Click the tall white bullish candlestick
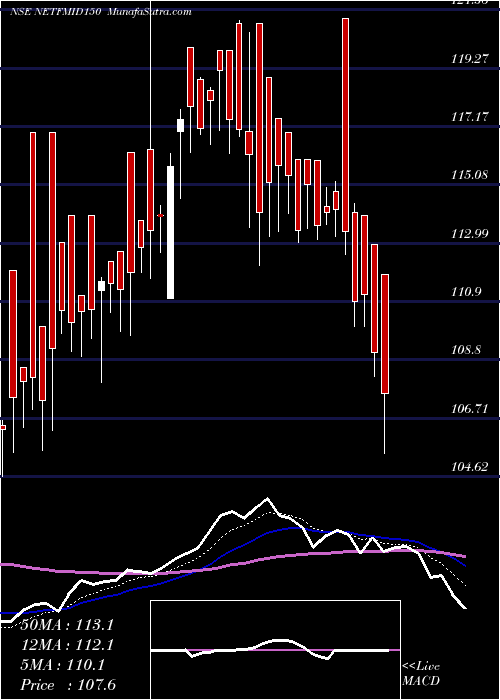 (171, 232)
